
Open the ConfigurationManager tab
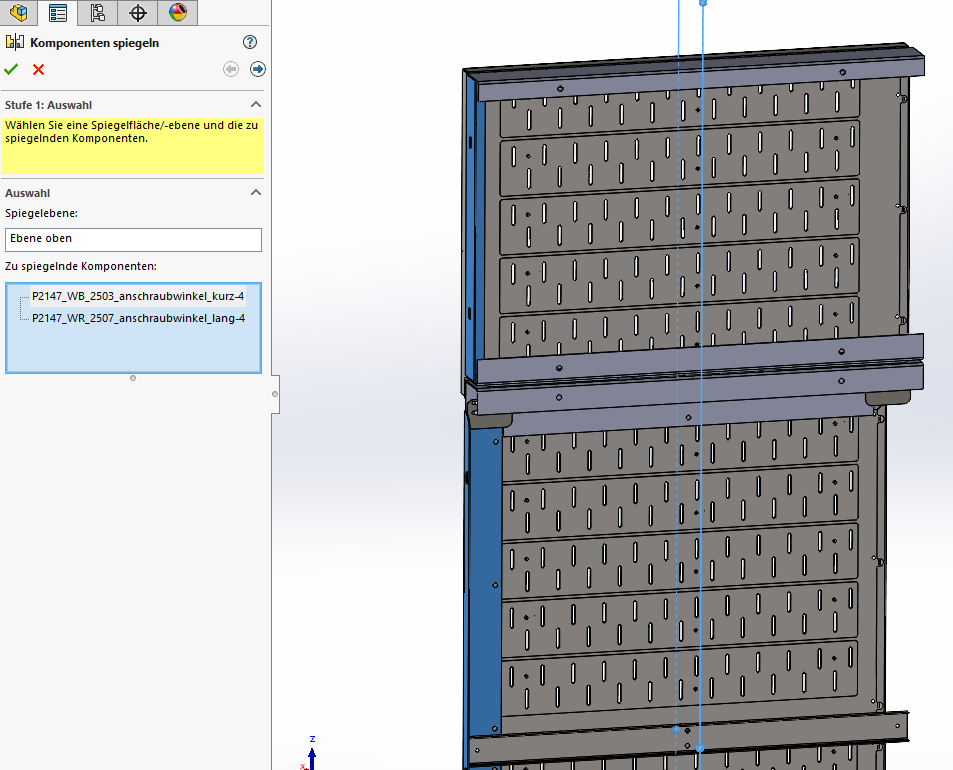click(x=98, y=13)
